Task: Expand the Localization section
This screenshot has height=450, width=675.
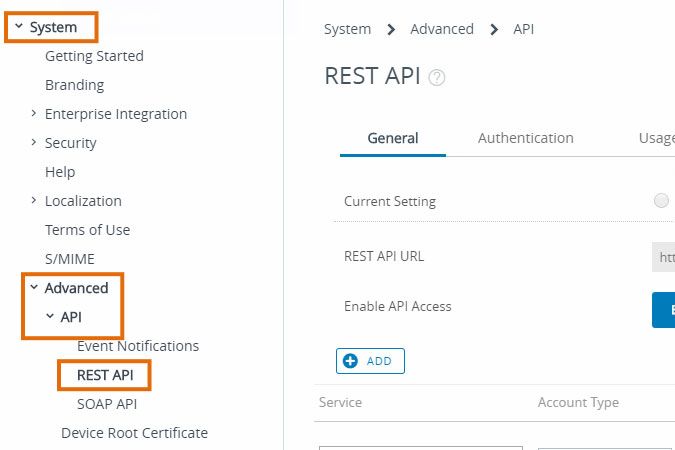Action: (x=34, y=201)
